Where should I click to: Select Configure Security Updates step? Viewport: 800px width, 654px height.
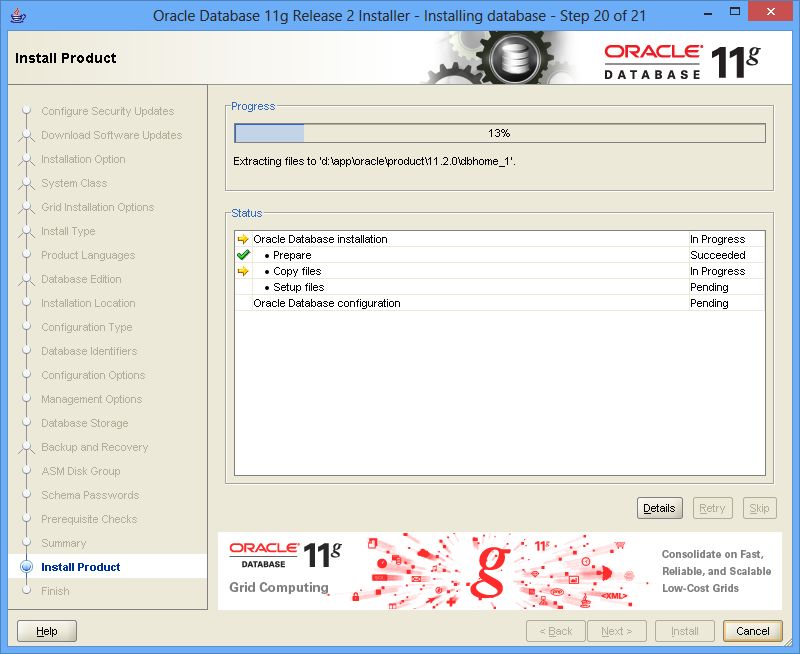(x=108, y=111)
